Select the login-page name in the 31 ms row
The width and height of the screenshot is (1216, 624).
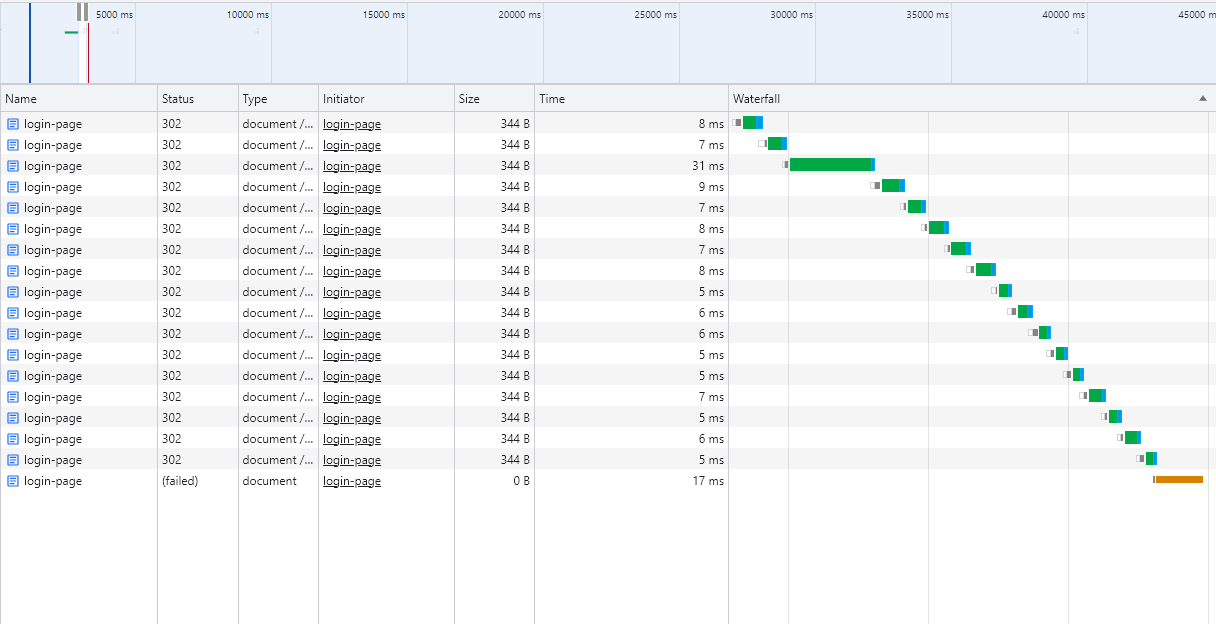53,166
